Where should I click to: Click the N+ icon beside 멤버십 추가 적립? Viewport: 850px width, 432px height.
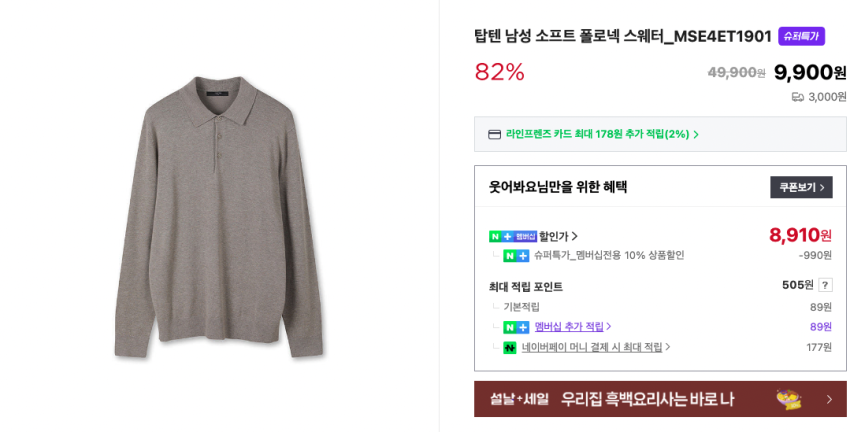point(516,327)
